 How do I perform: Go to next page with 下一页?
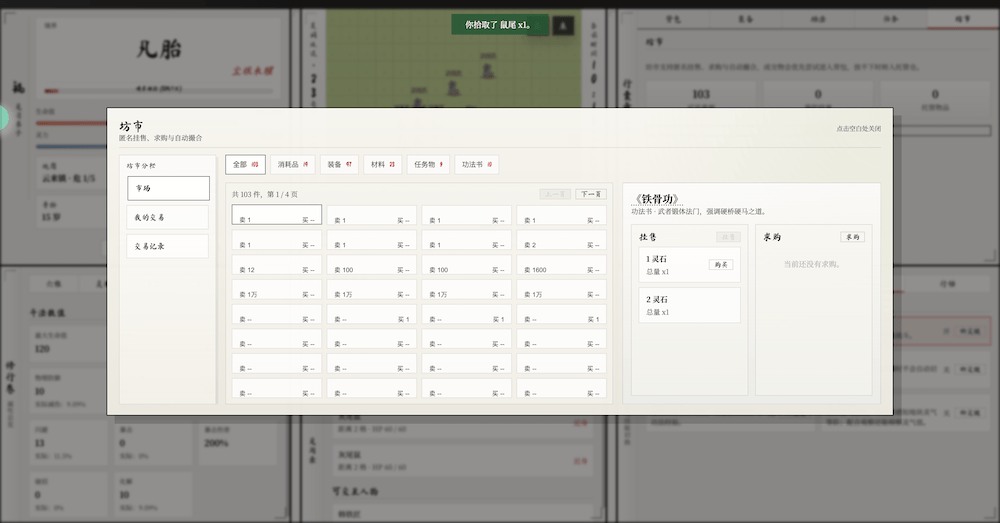point(590,194)
